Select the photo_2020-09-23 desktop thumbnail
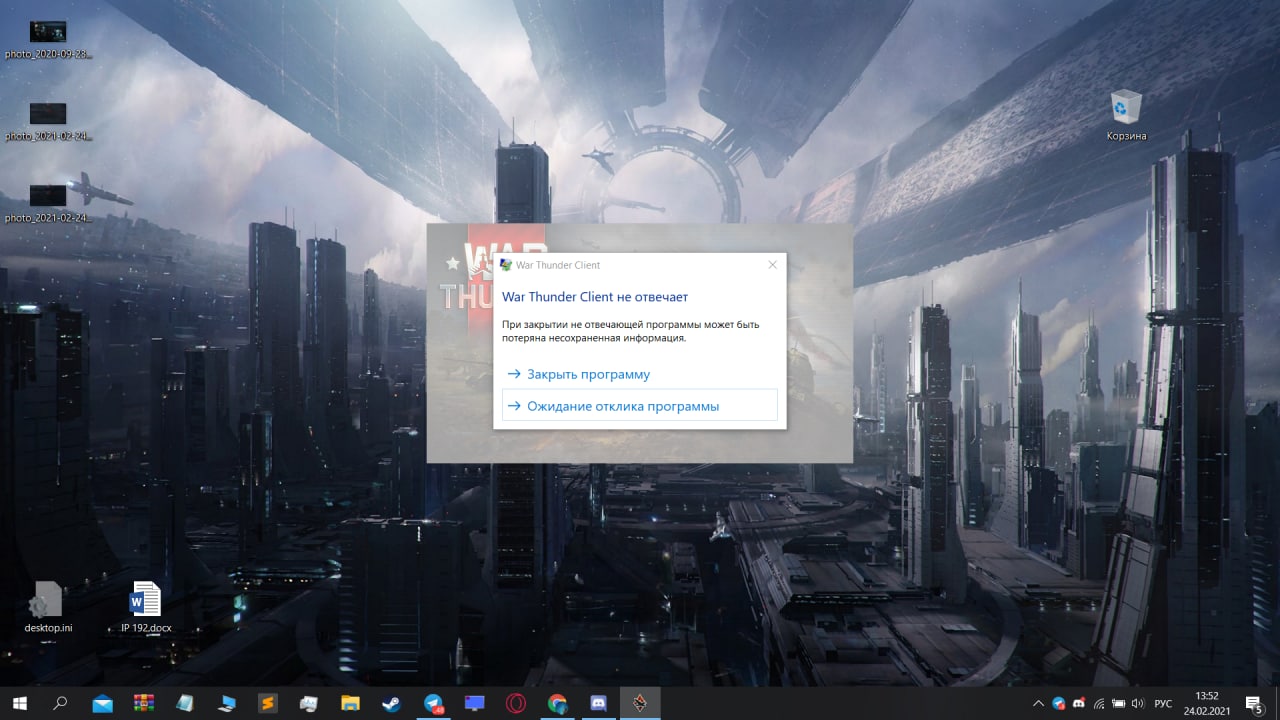 (48, 39)
